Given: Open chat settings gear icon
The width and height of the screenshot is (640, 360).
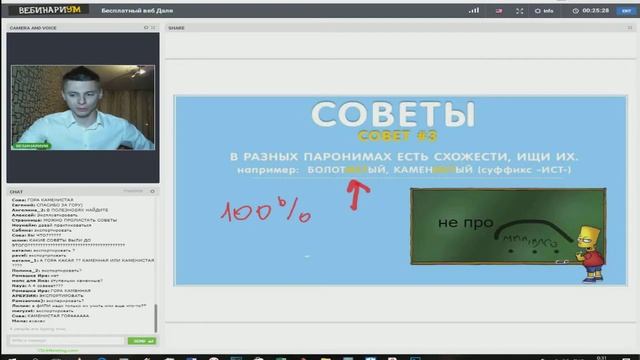Looking at the screenshot, I should pos(153,191).
